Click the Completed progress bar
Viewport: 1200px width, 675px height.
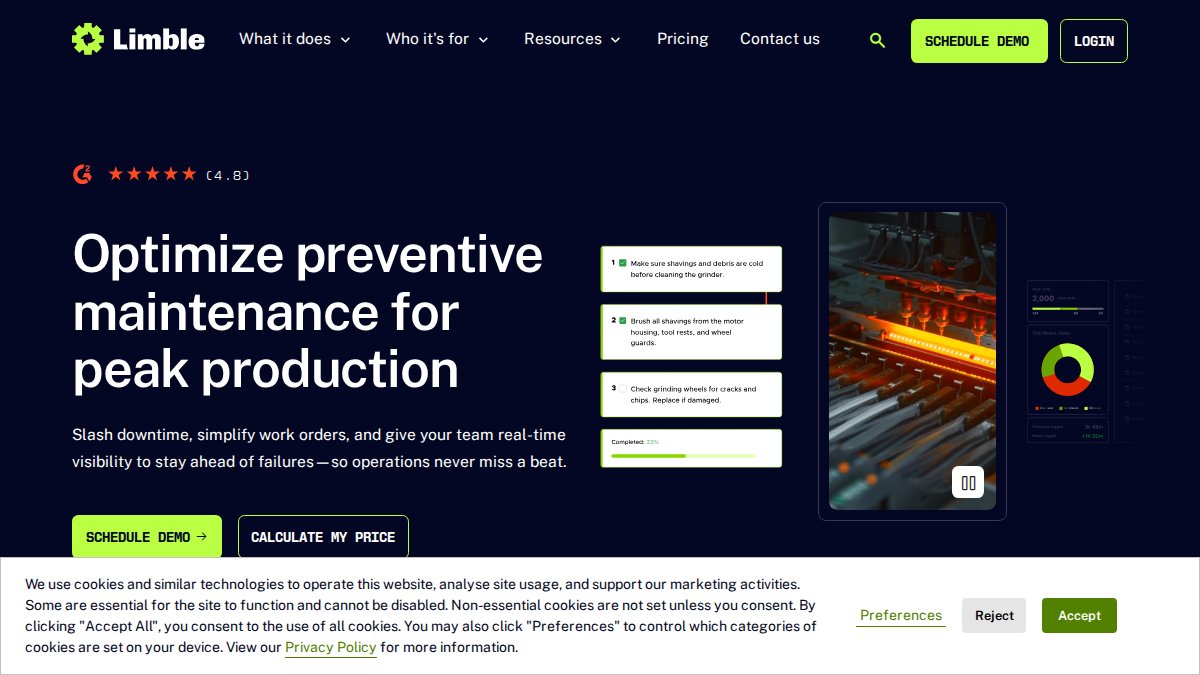(683, 456)
